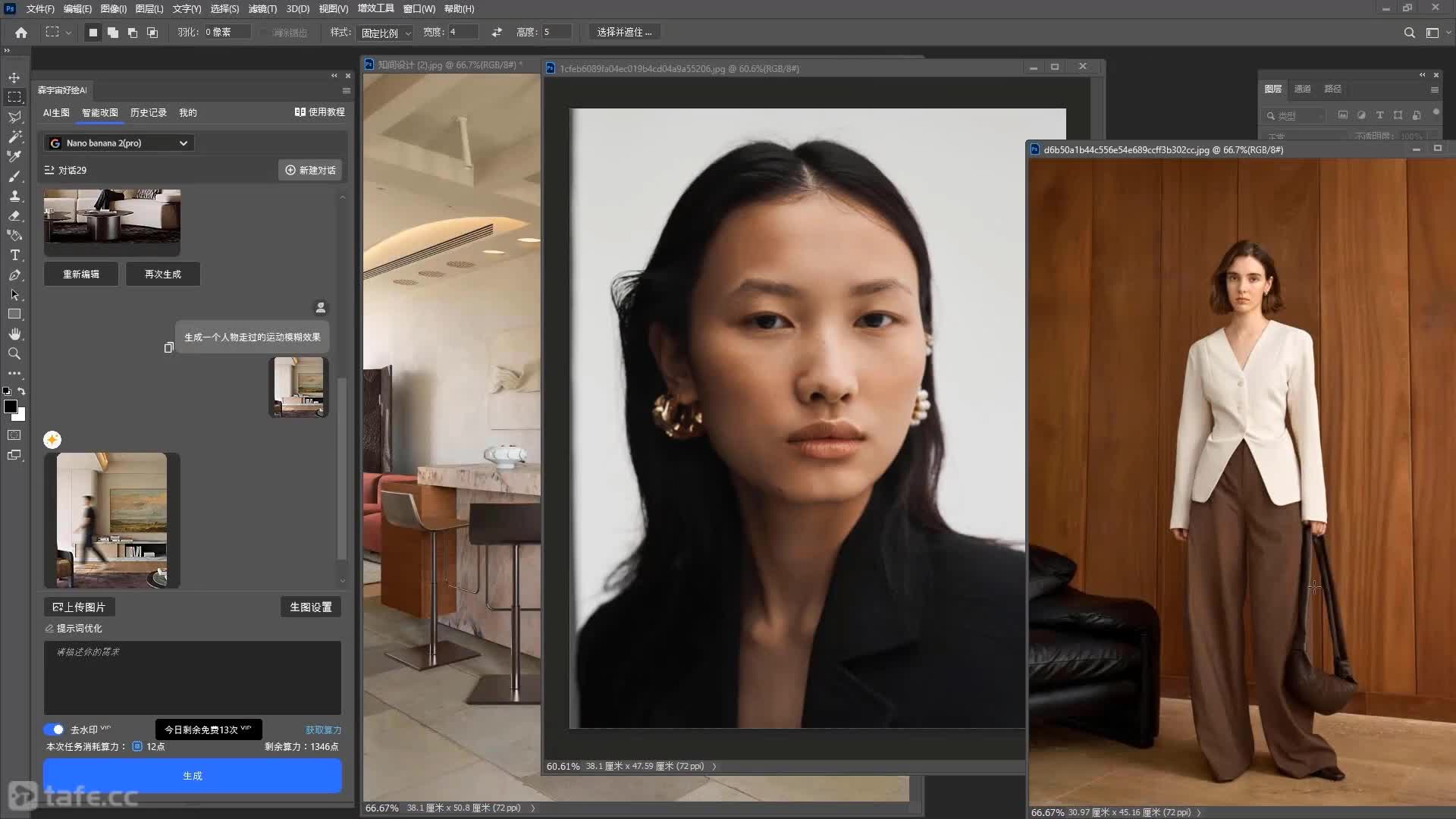Open the Nano banana 2(pro) model dropdown
The image size is (1456, 819).
(x=119, y=143)
